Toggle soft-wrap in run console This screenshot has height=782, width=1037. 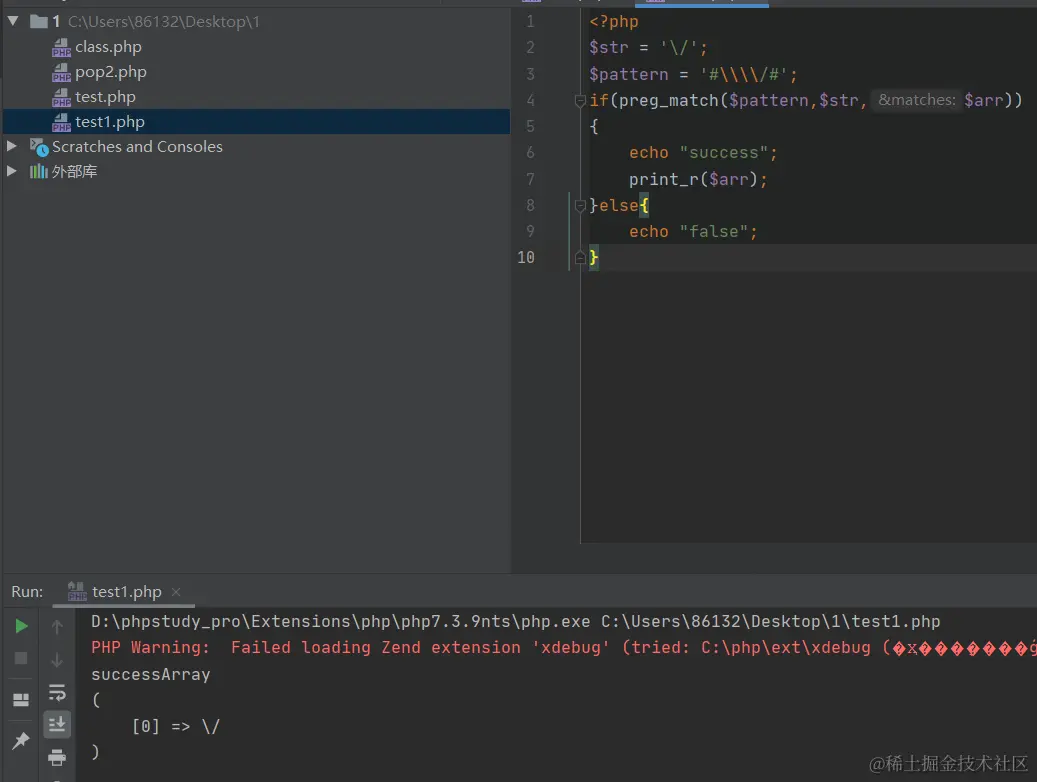[57, 693]
